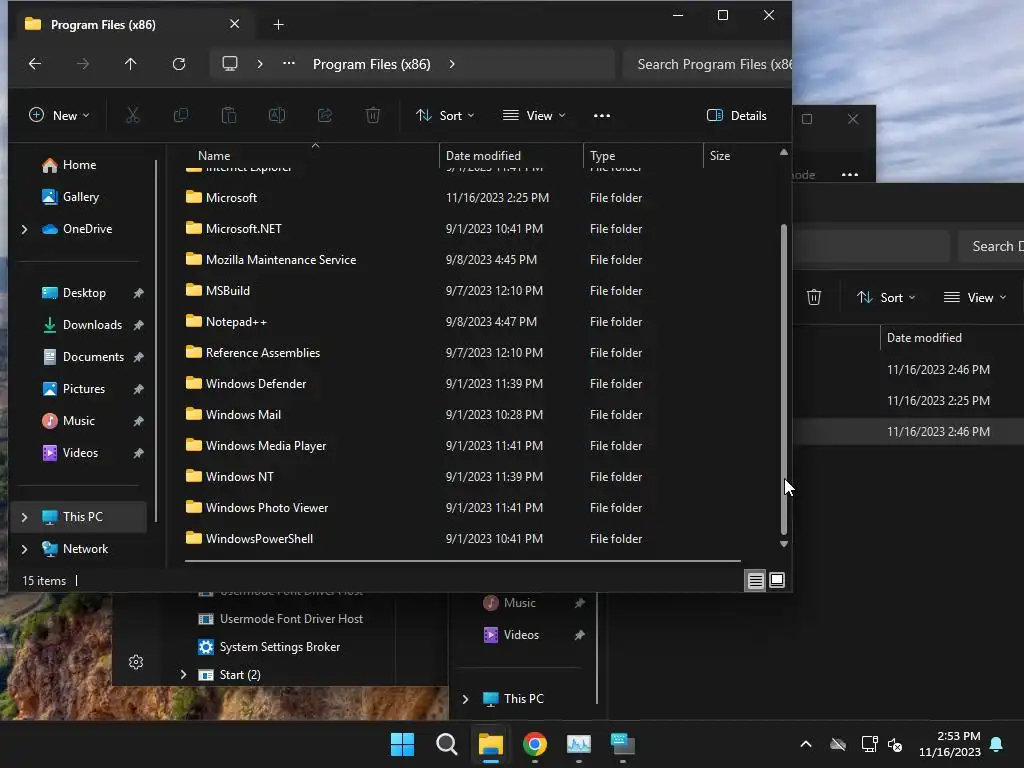The image size is (1024, 768).
Task: Select the Program Files (x86) tab
Action: [x=131, y=25]
